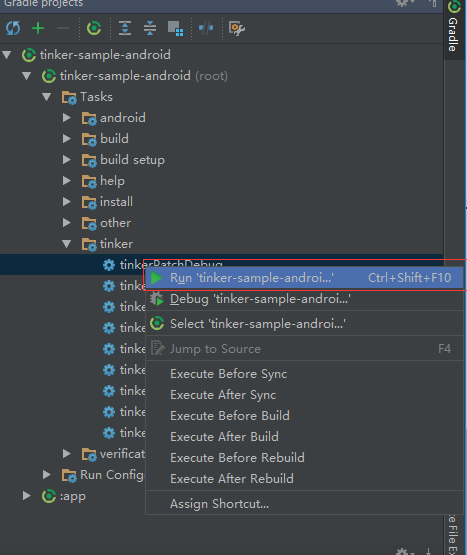Open panel settings gear in header
The width and height of the screenshot is (467, 555).
click(x=404, y=3)
